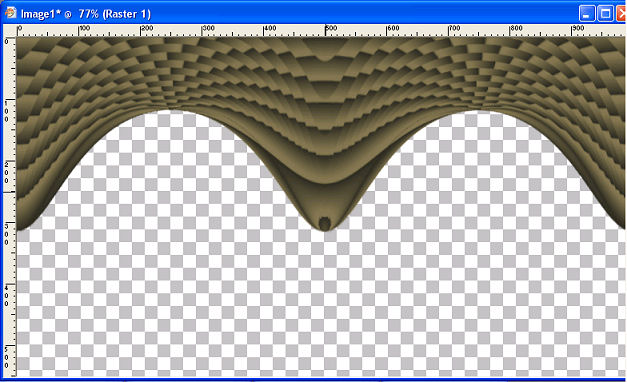Click the 700 mark on the top ruler
627x382 pixels.
pyautogui.click(x=454, y=28)
